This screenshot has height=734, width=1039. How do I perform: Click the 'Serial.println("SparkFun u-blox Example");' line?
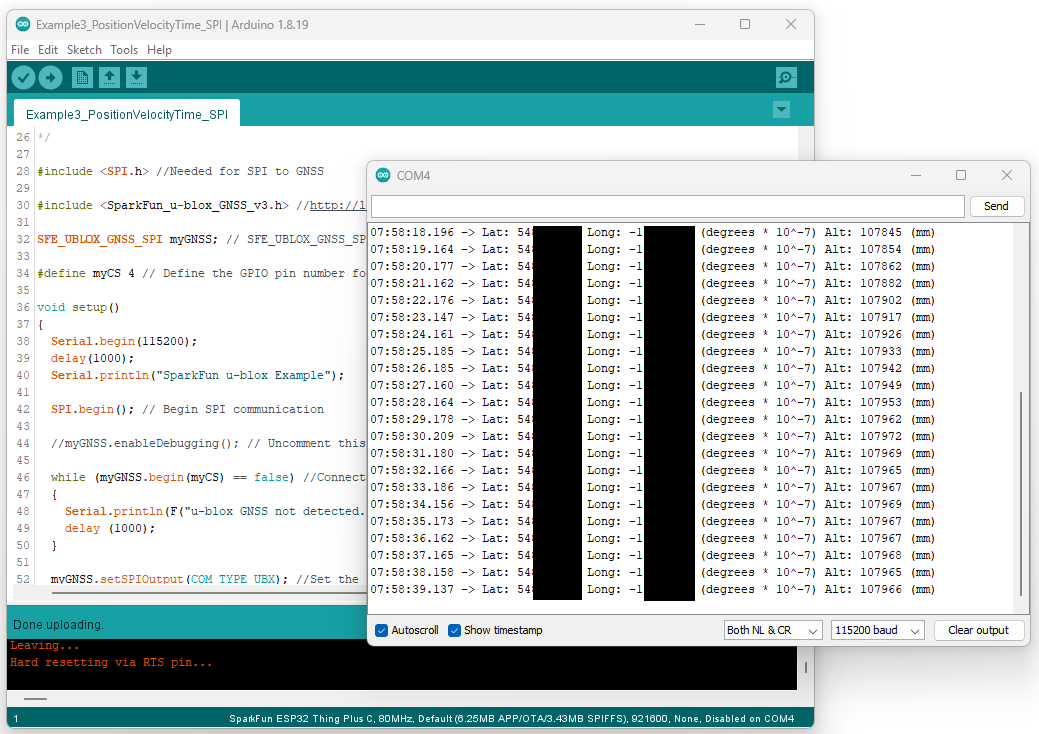(x=197, y=375)
